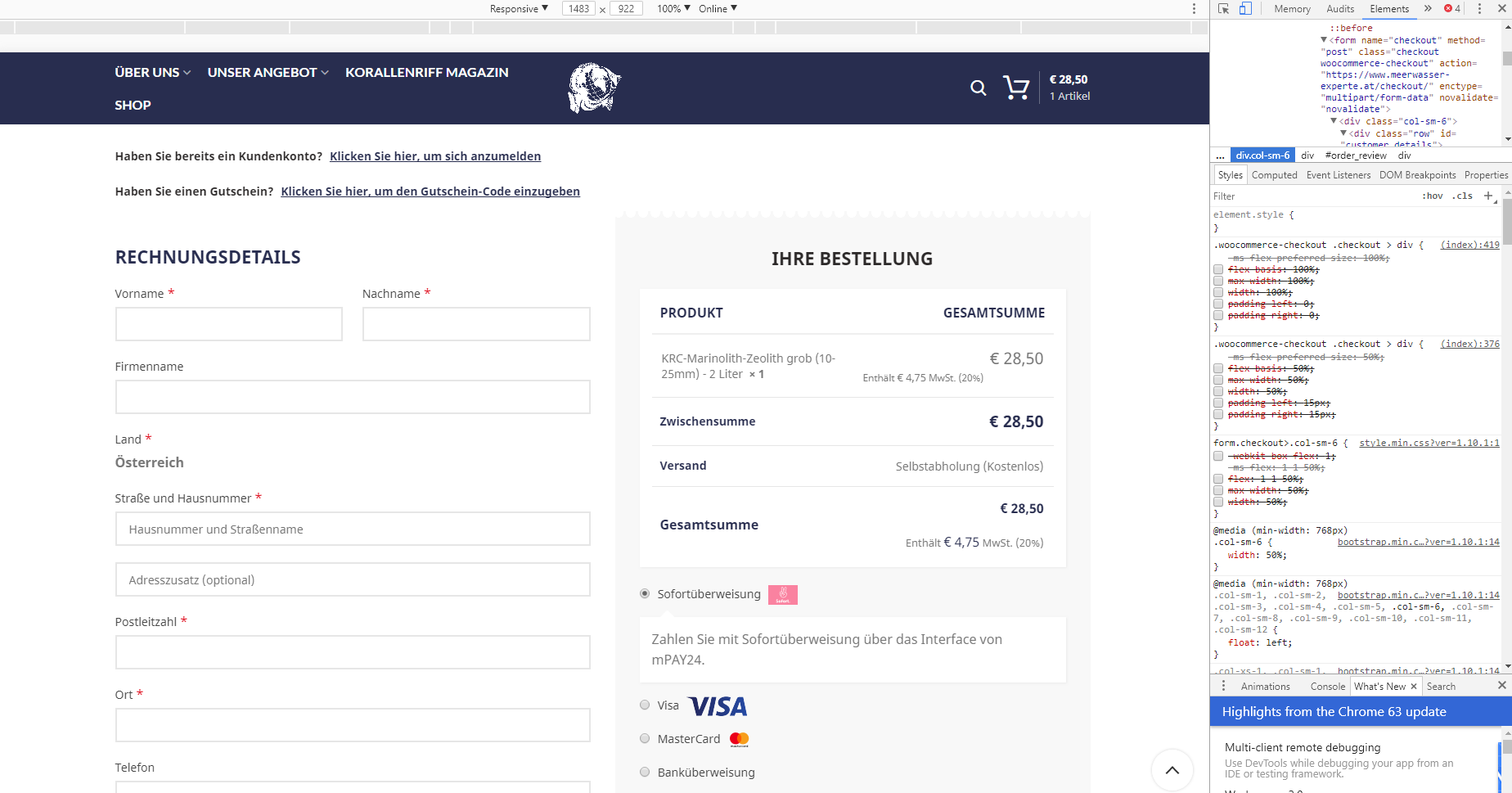1512x793 pixels.
Task: Open the coupon code entry link
Action: 430,191
